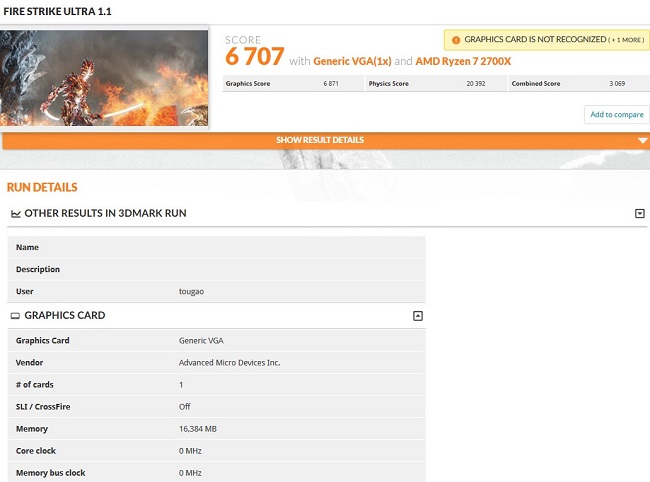Click the chart icon beside Other Results heading
650x482 pixels.
point(16,214)
